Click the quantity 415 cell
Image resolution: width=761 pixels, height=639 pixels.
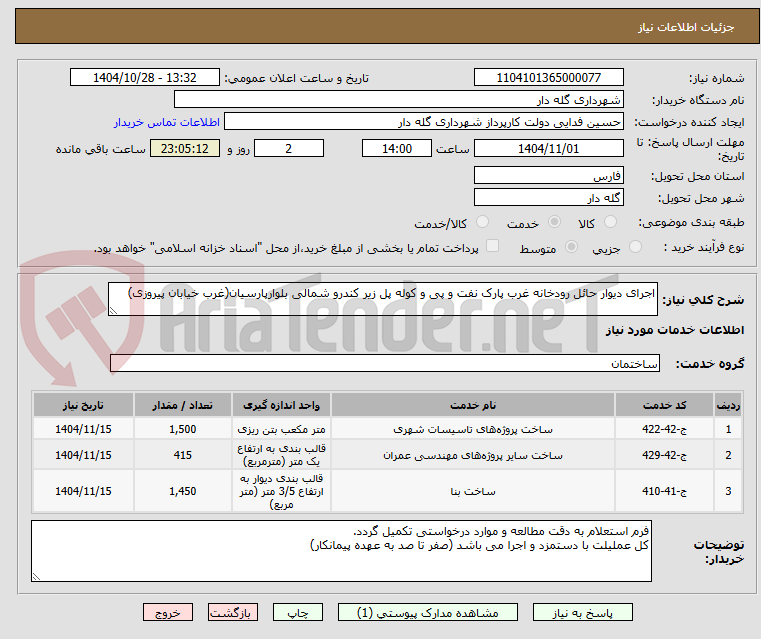point(182,455)
